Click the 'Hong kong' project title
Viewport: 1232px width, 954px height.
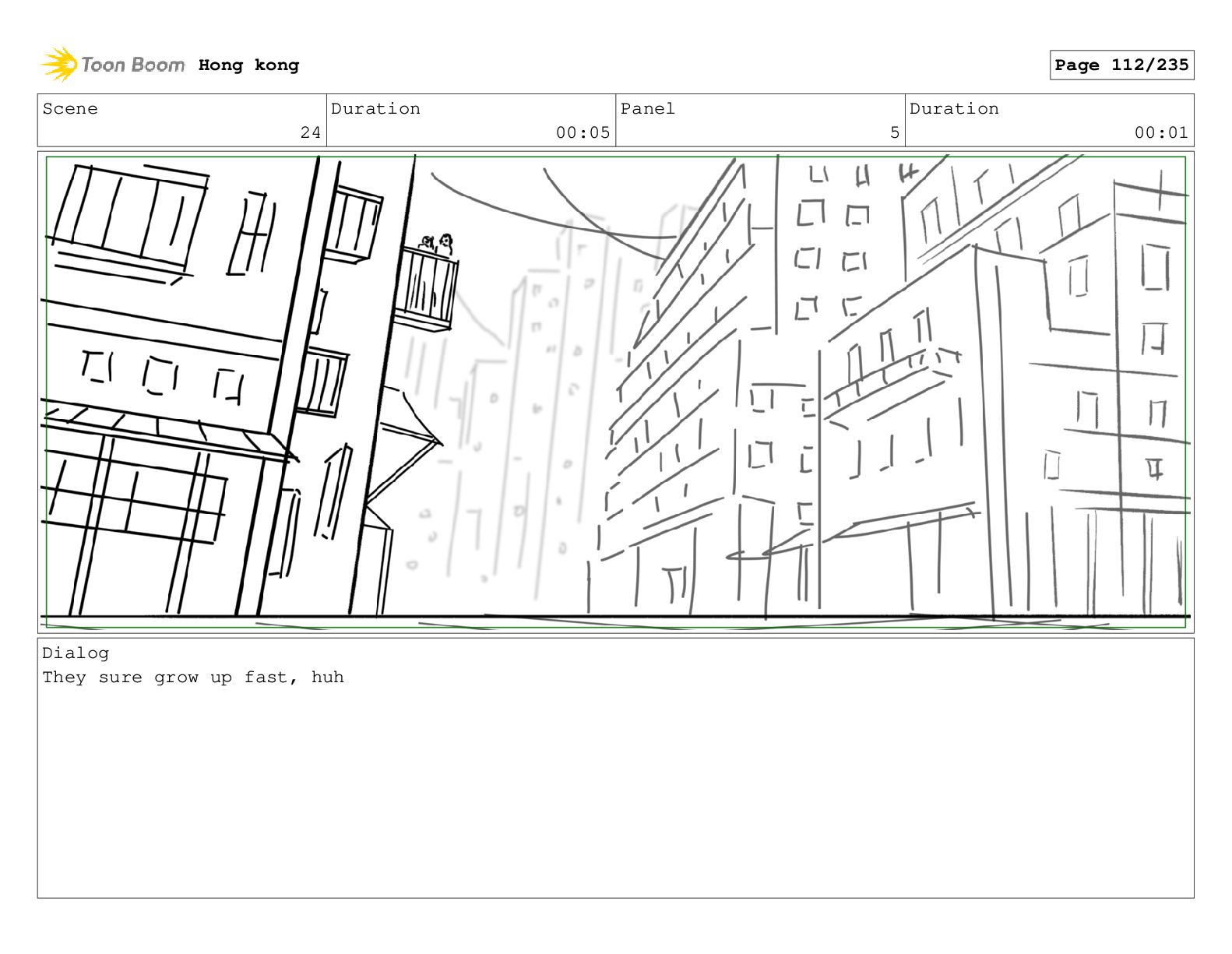pyautogui.click(x=248, y=65)
